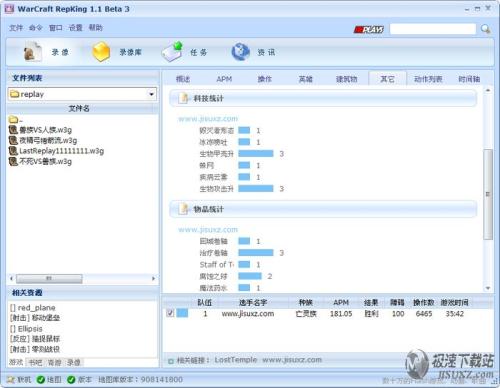Click the 选手名字 column header
The width and height of the screenshot is (500, 388).
(x=253, y=302)
